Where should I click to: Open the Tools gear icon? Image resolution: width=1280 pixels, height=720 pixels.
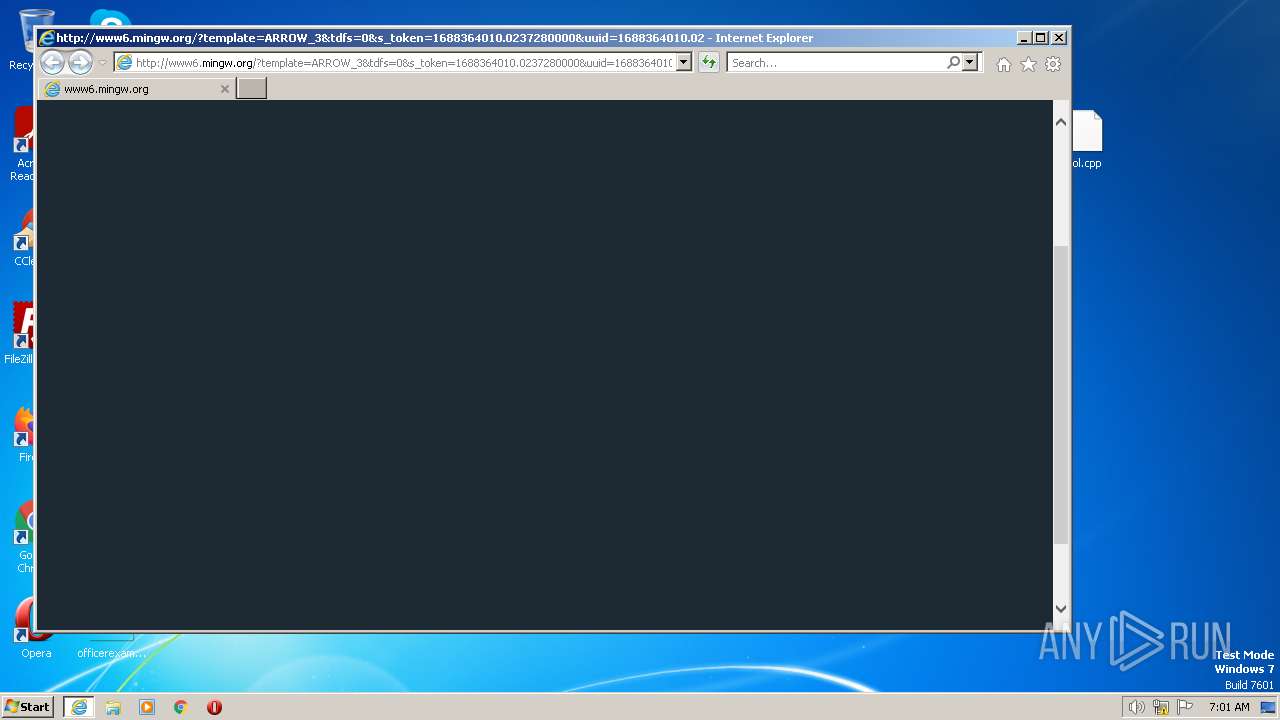(1053, 64)
